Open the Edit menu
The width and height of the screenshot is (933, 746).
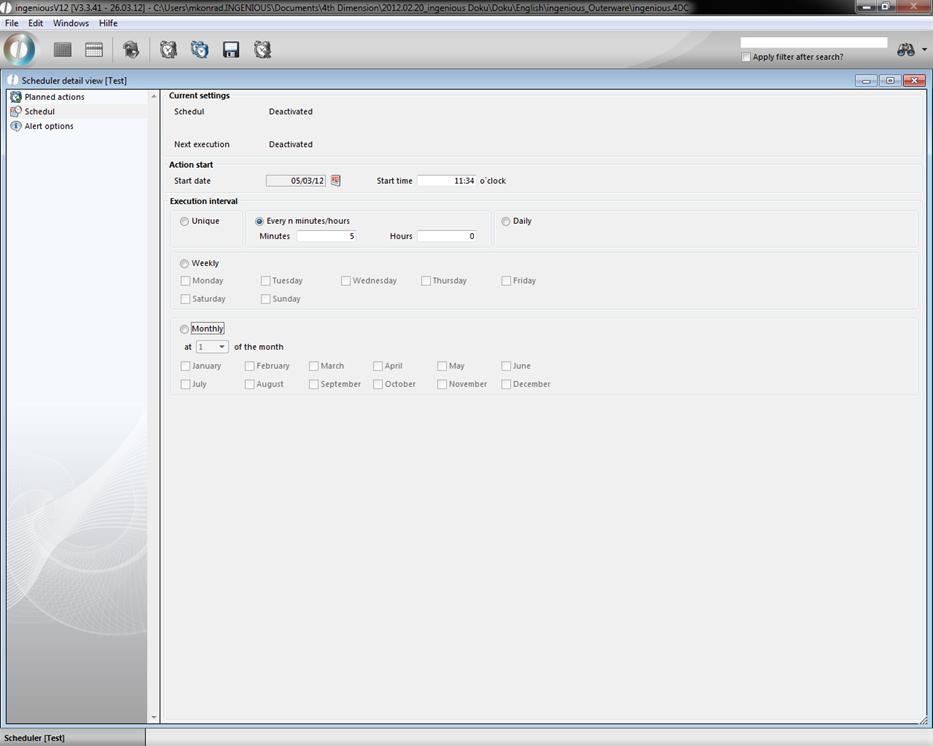pos(35,23)
